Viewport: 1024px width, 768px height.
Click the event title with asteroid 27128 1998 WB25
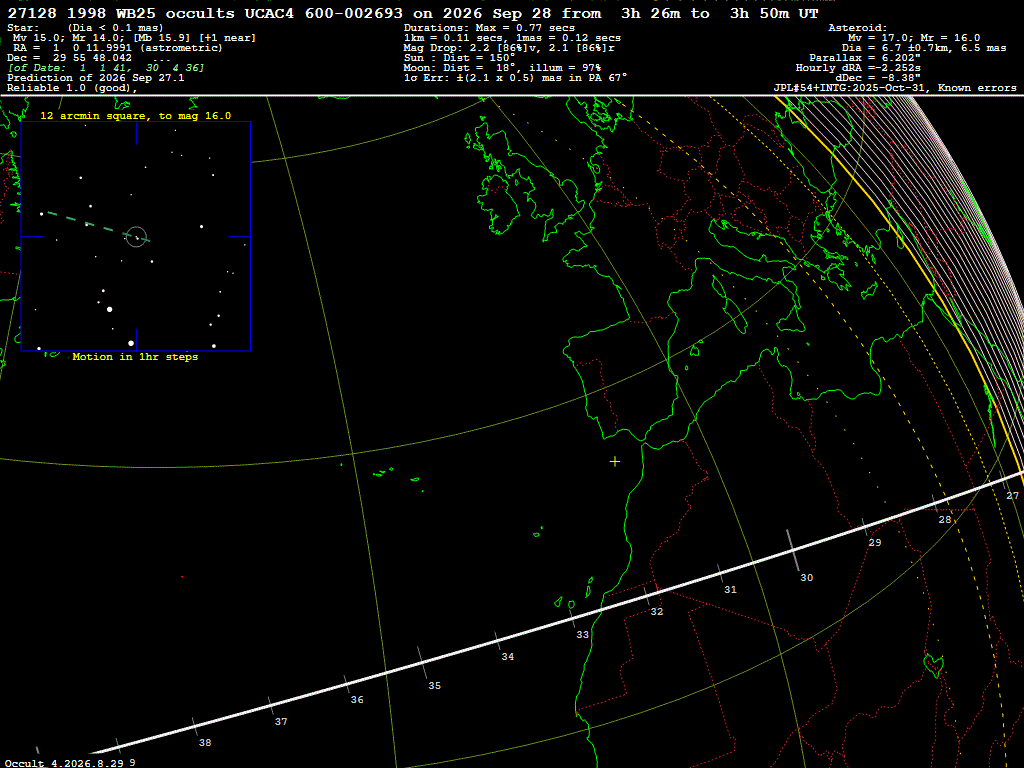click(413, 13)
